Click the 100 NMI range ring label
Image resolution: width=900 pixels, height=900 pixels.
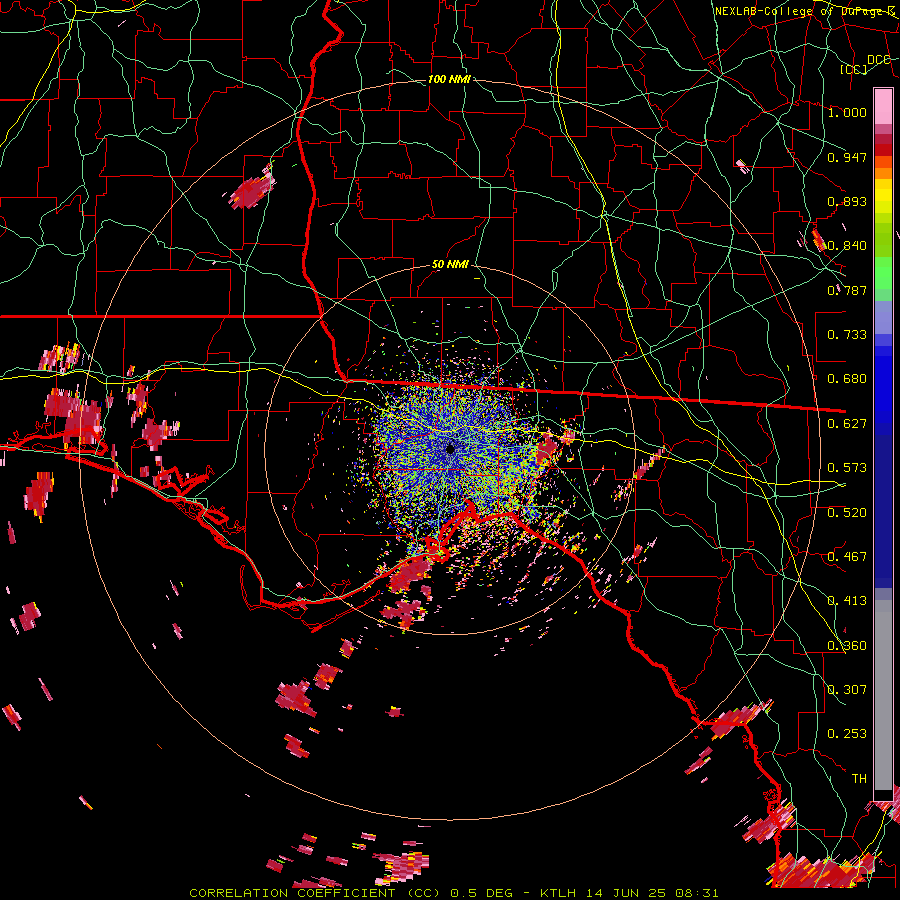click(449, 79)
